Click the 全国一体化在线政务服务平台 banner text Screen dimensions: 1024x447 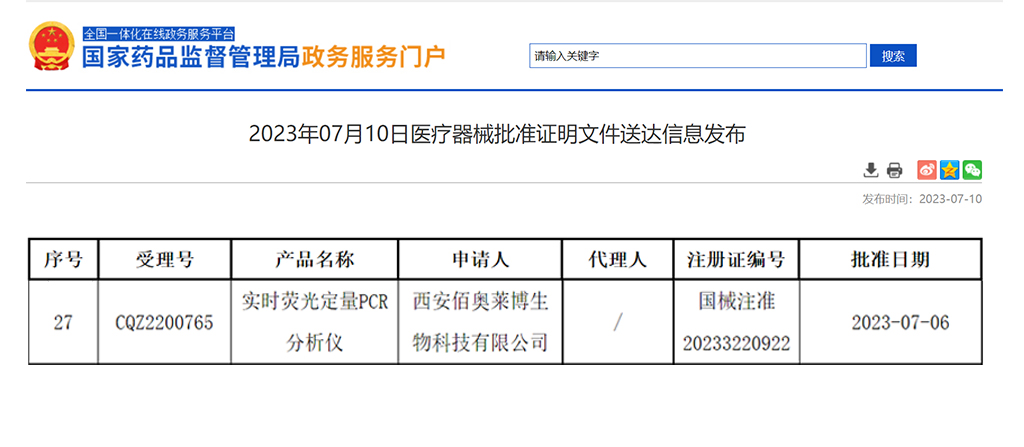[159, 34]
